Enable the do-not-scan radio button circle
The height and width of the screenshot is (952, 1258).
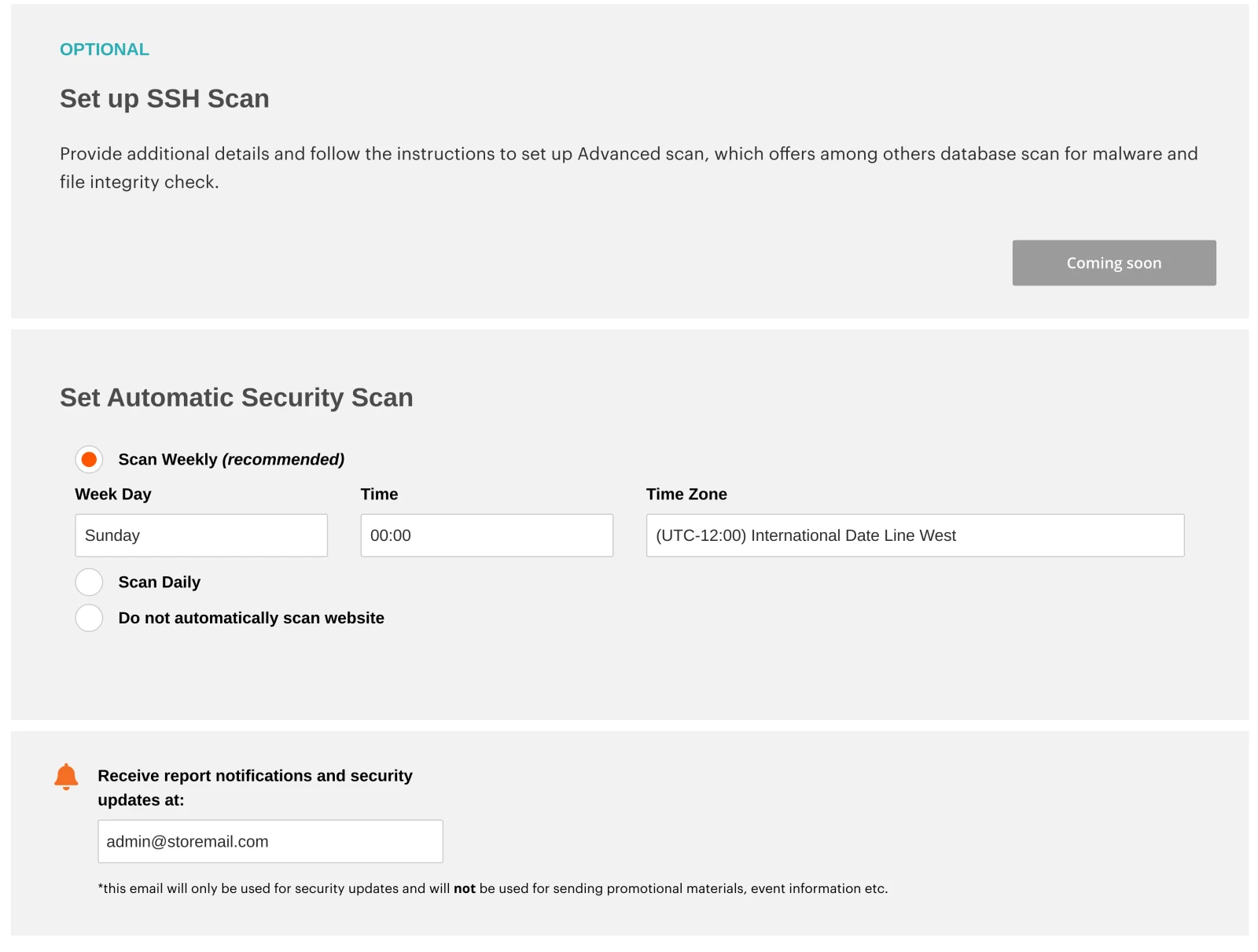(89, 618)
